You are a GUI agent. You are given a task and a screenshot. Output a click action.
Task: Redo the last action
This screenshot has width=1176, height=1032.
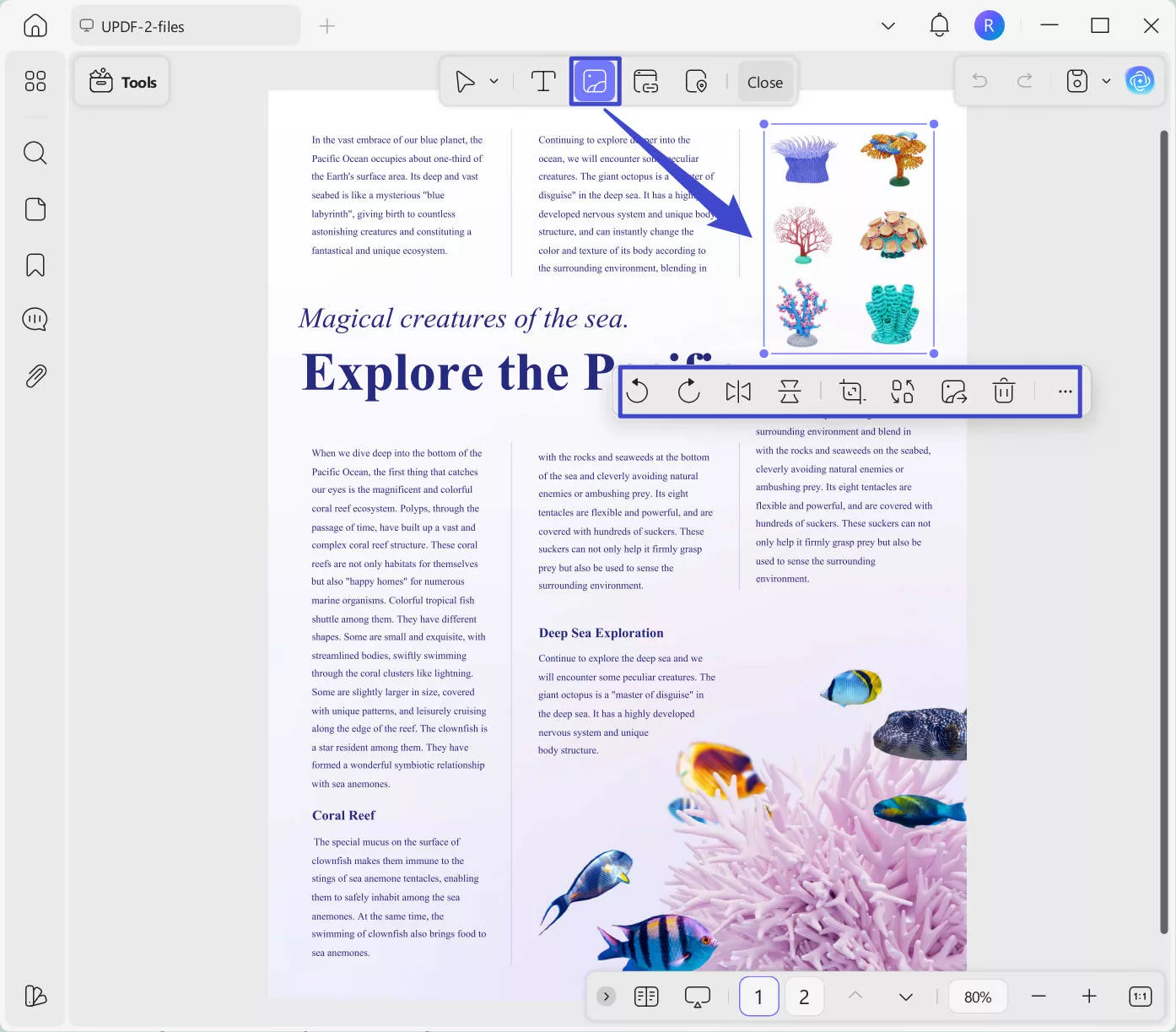1024,81
